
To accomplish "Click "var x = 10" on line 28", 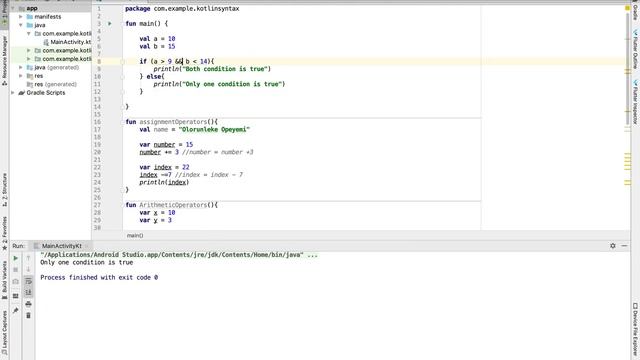I will click(157, 213).
